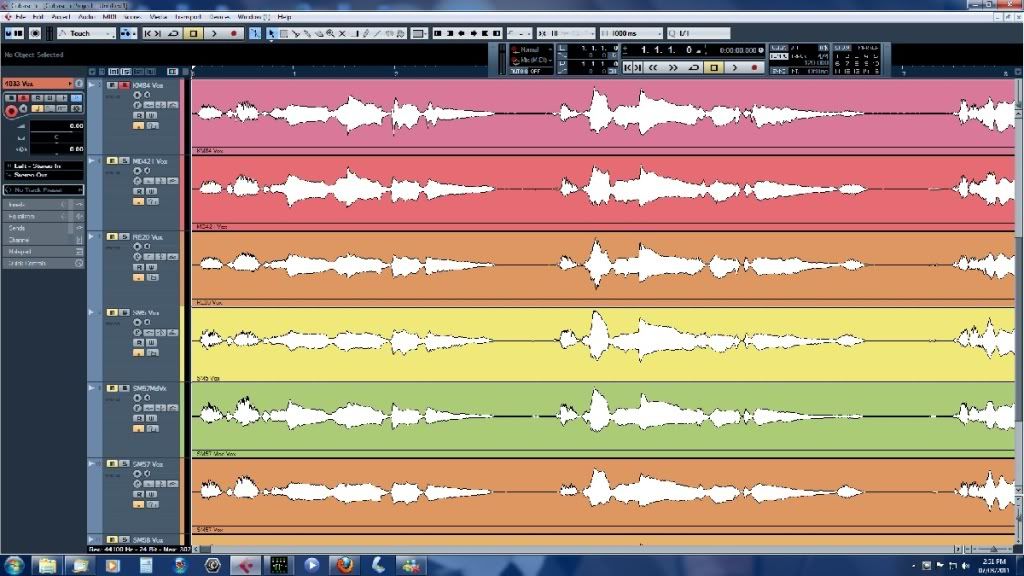The image size is (1024, 576).
Task: Click Cycle on the transport panel
Action: tap(694, 67)
